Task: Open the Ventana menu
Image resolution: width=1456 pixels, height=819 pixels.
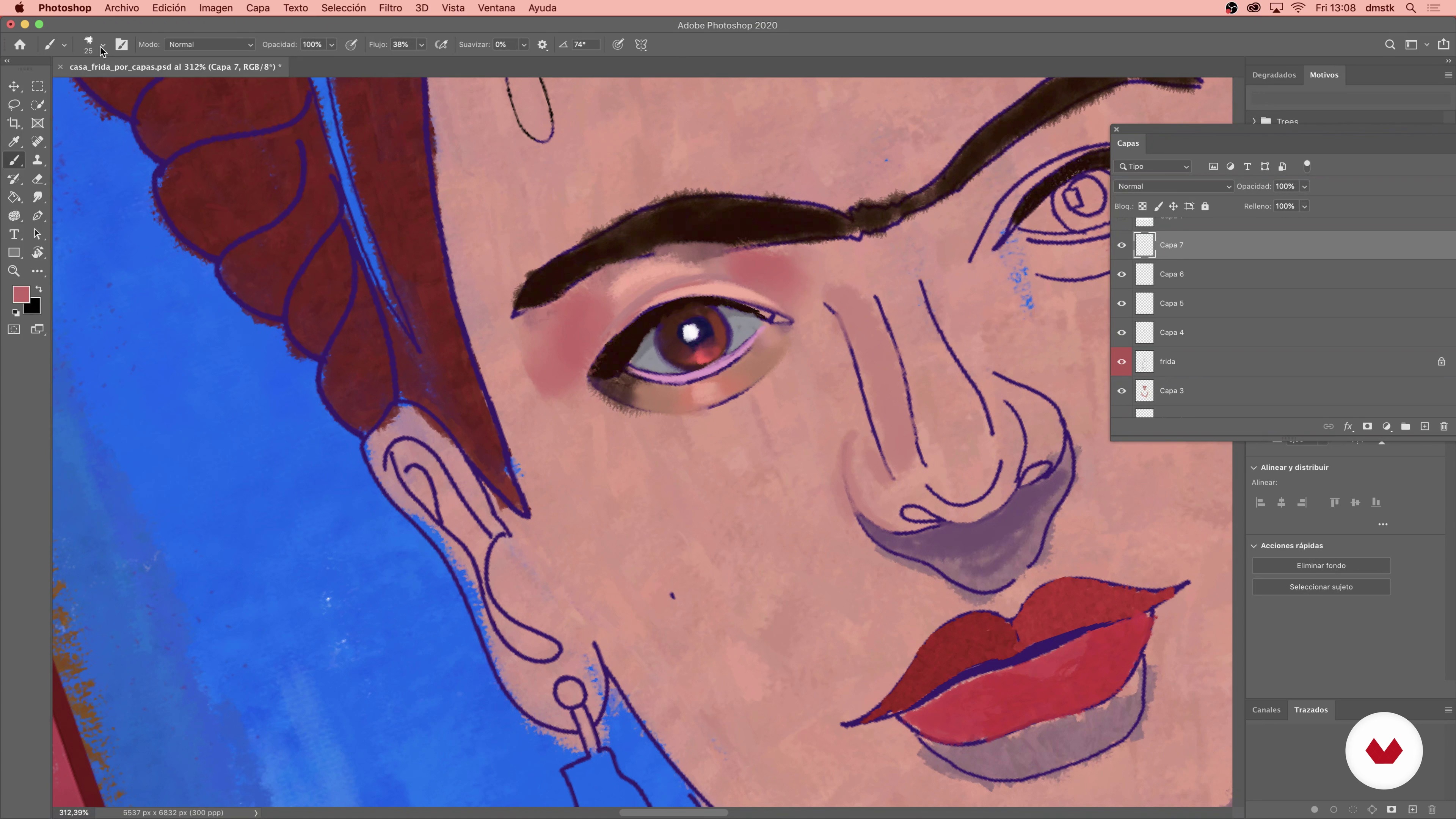Action: [496, 8]
